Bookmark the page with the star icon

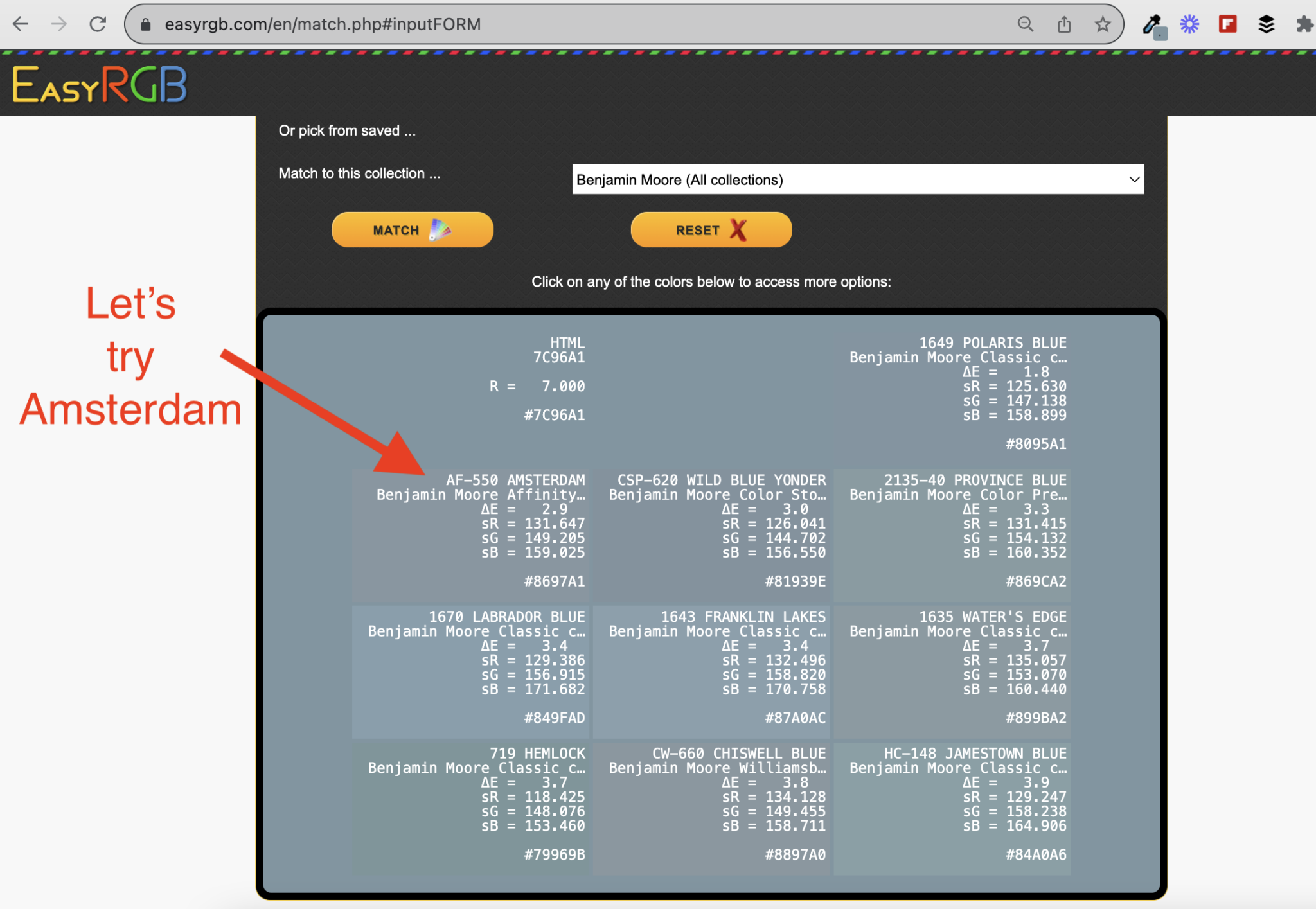coord(1103,24)
